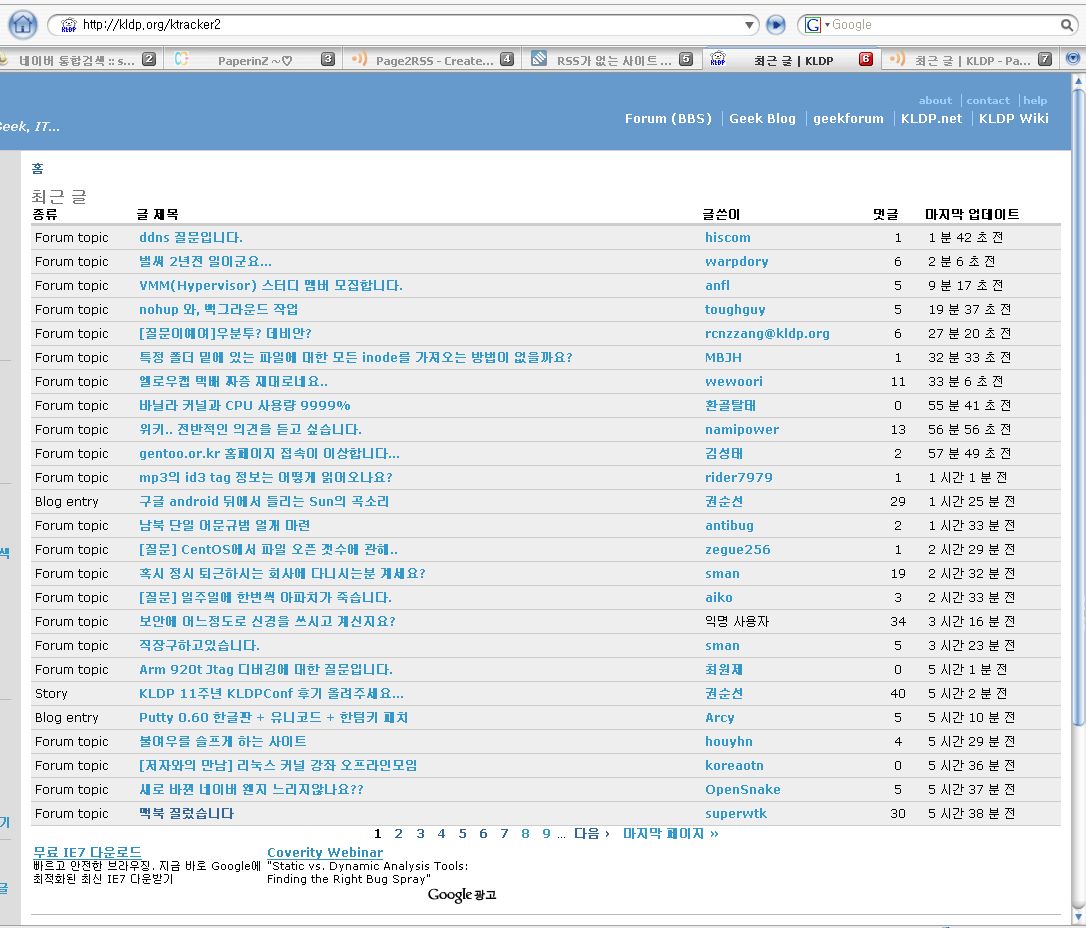This screenshot has width=1086, height=928.
Task: Go to page 2 of the list
Action: click(x=398, y=834)
